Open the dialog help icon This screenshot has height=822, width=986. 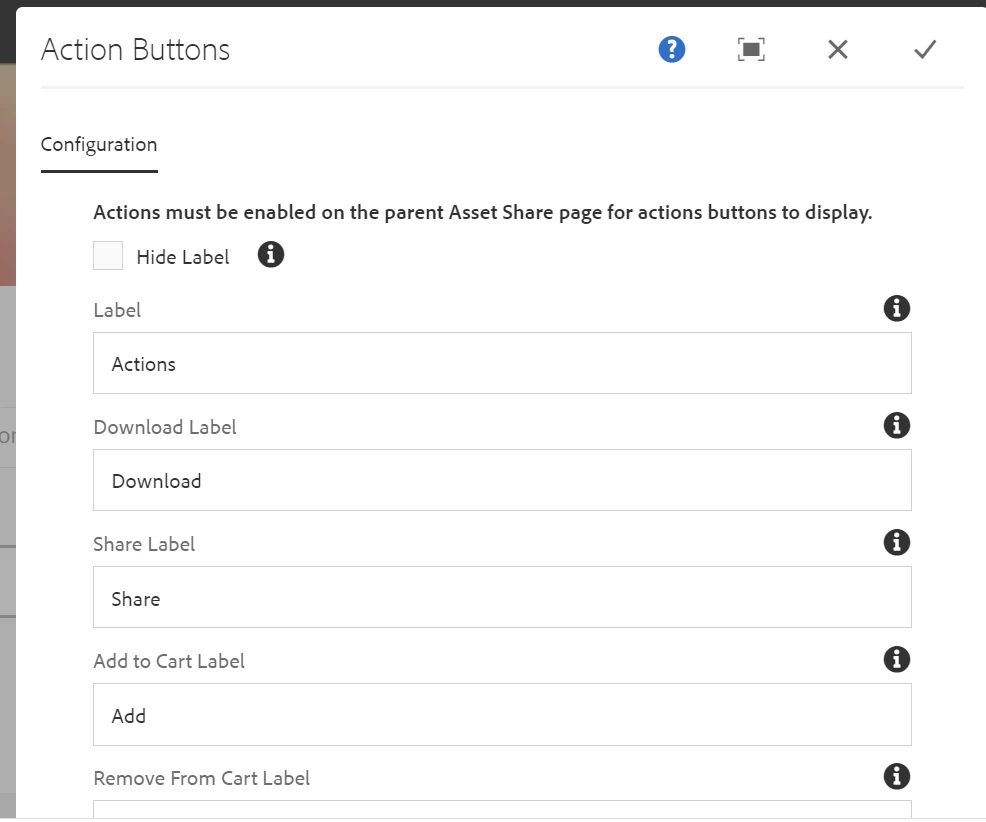(x=672, y=50)
